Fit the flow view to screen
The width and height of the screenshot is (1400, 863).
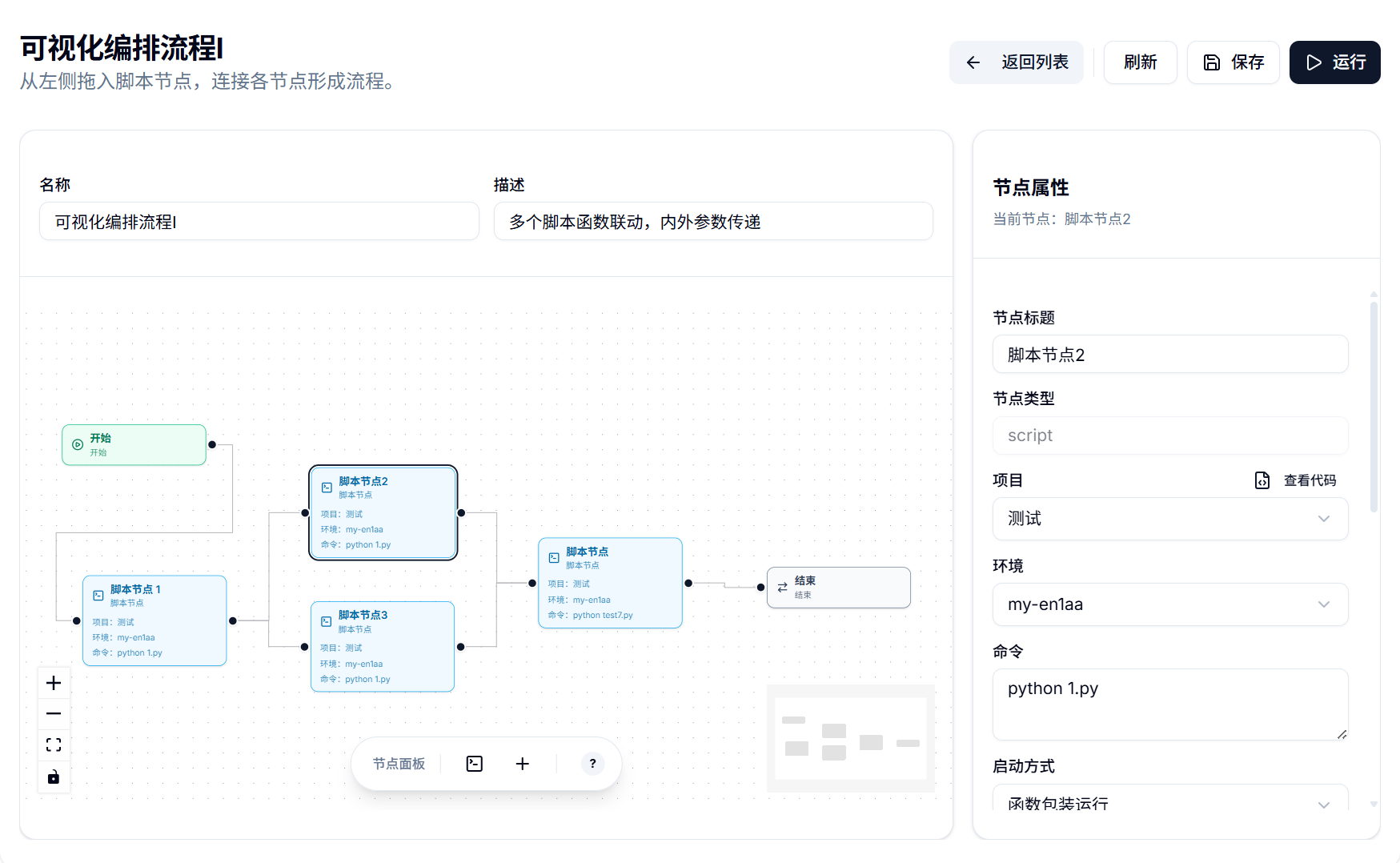click(54, 745)
